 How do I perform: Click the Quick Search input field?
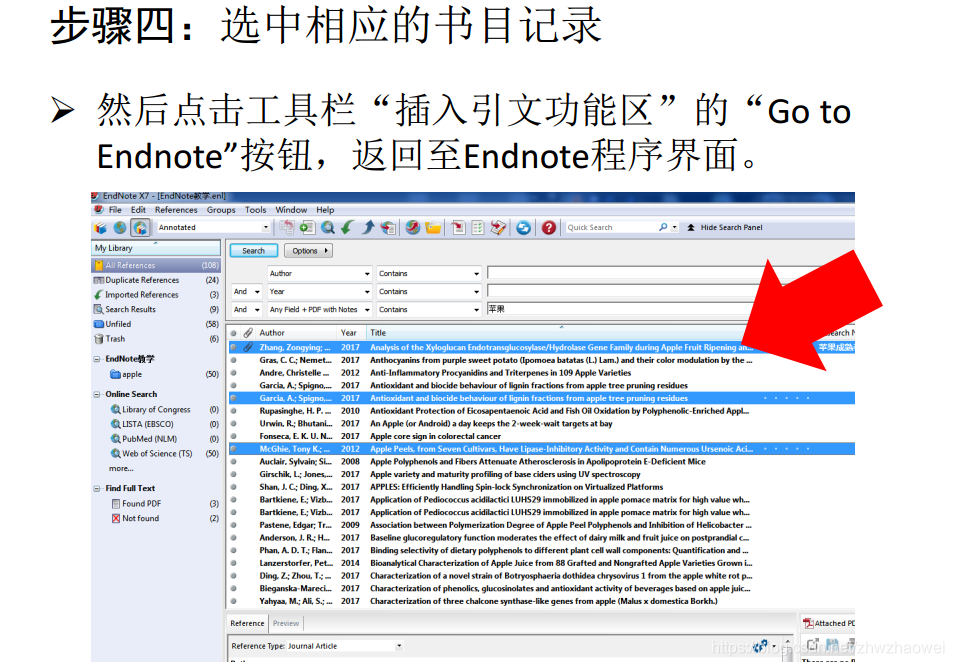(611, 227)
